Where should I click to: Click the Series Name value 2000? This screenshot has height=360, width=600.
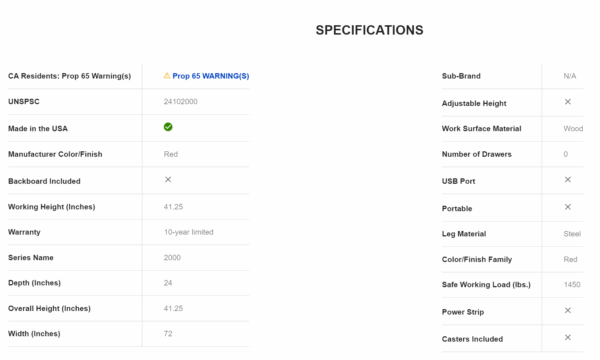click(172, 258)
